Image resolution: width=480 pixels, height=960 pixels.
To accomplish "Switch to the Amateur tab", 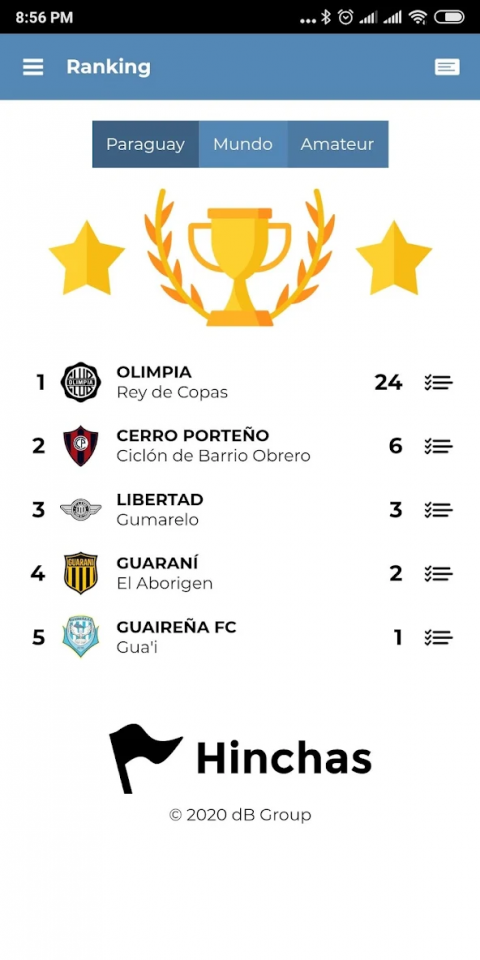I will [337, 144].
